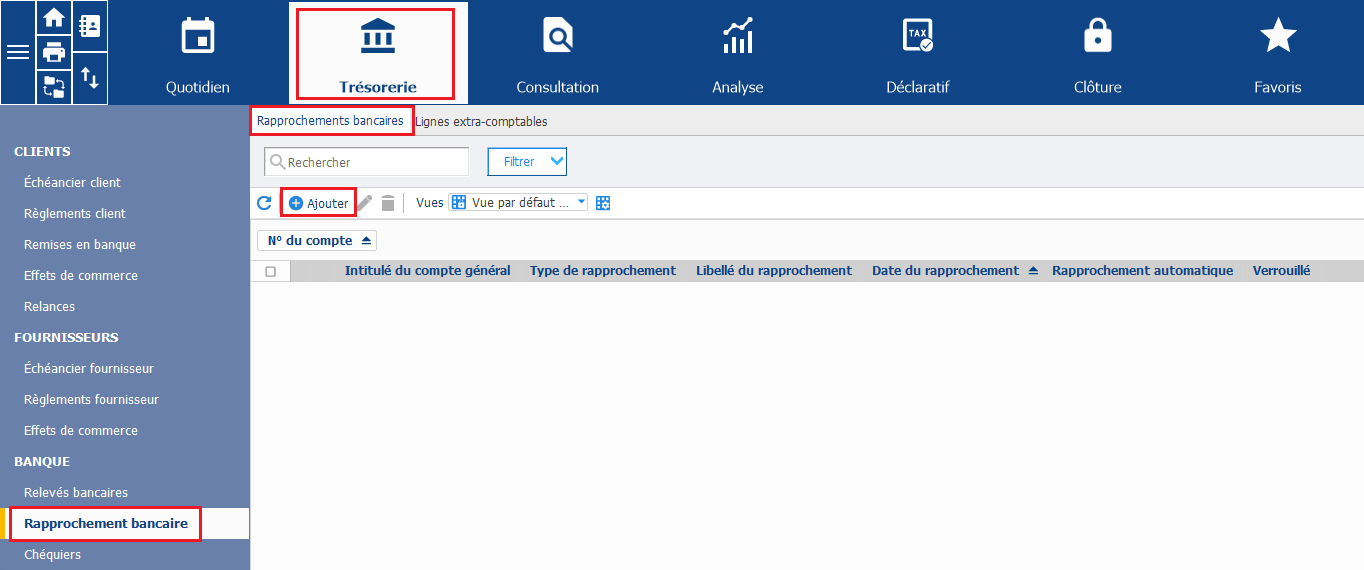Go to the Home icon
This screenshot has height=570, width=1364.
[x=54, y=18]
